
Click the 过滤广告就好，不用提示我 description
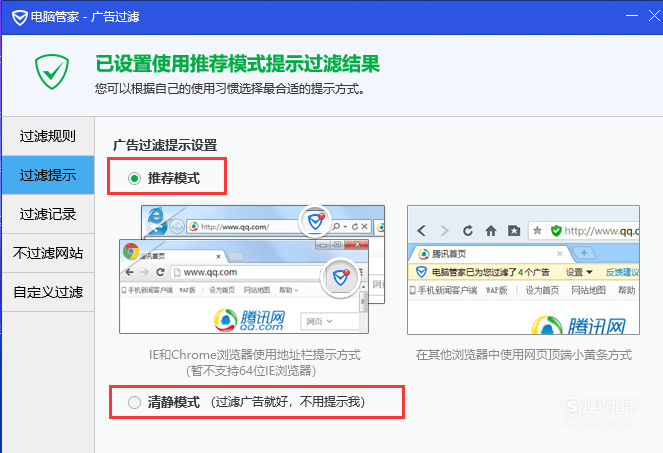pyautogui.click(x=288, y=402)
